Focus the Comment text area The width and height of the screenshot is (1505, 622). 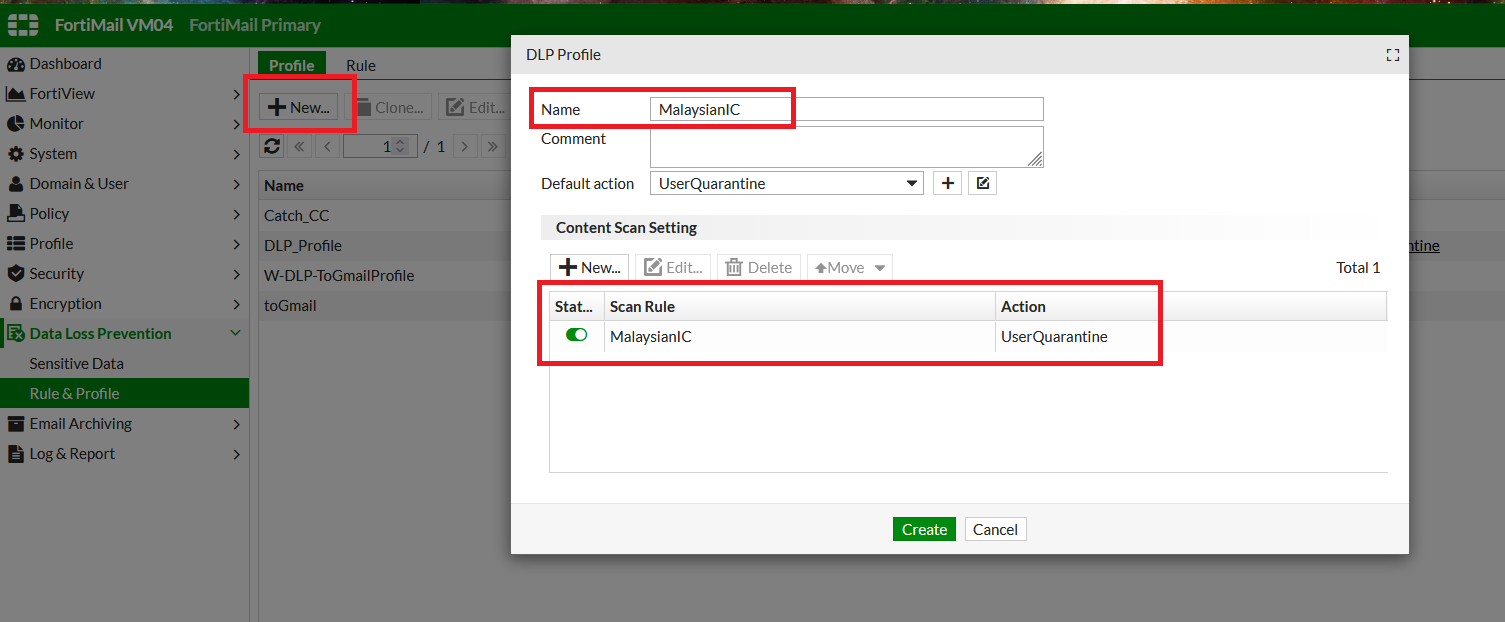[846, 146]
